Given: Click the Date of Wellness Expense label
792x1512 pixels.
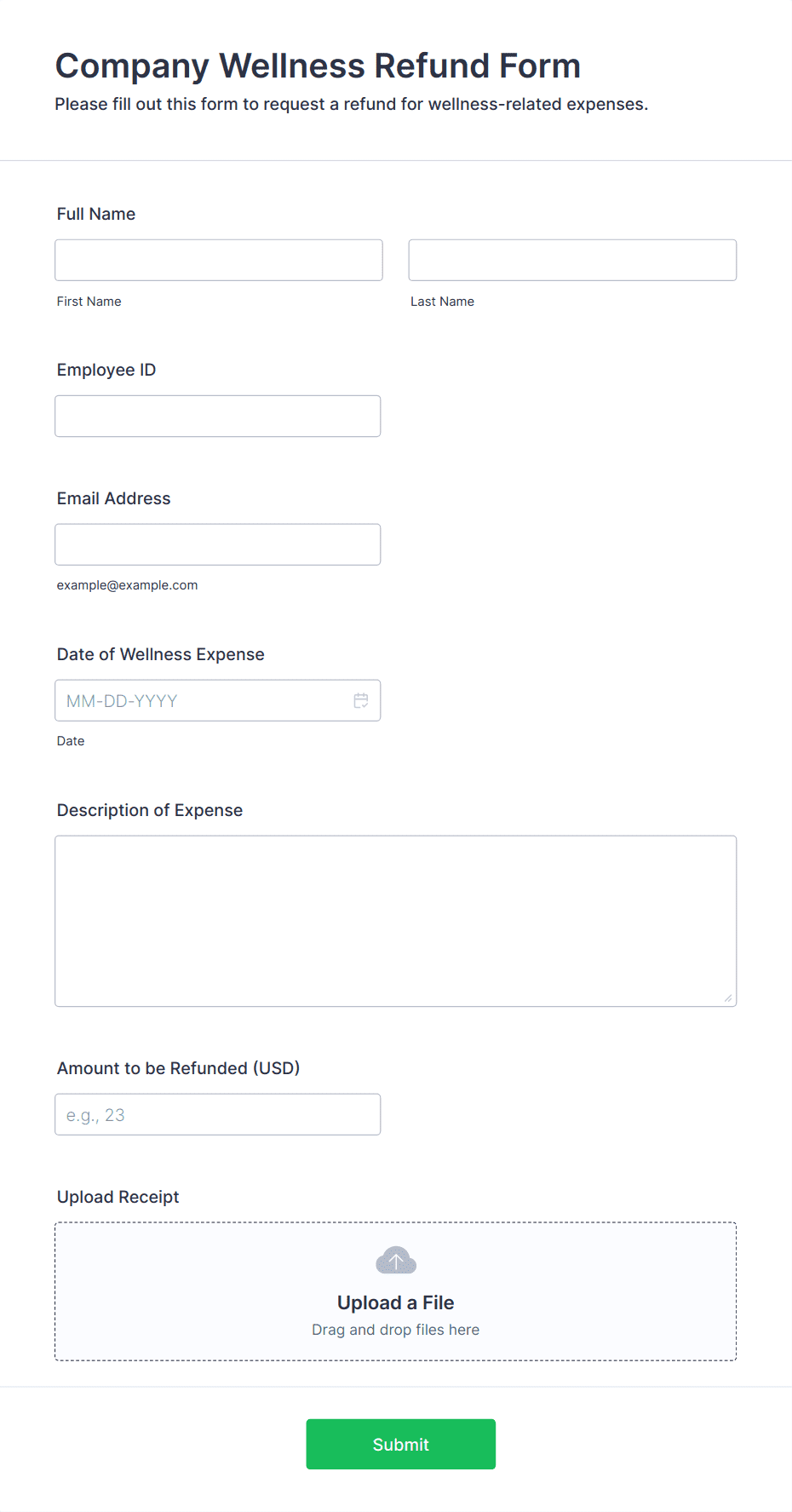Looking at the screenshot, I should click(x=161, y=654).
